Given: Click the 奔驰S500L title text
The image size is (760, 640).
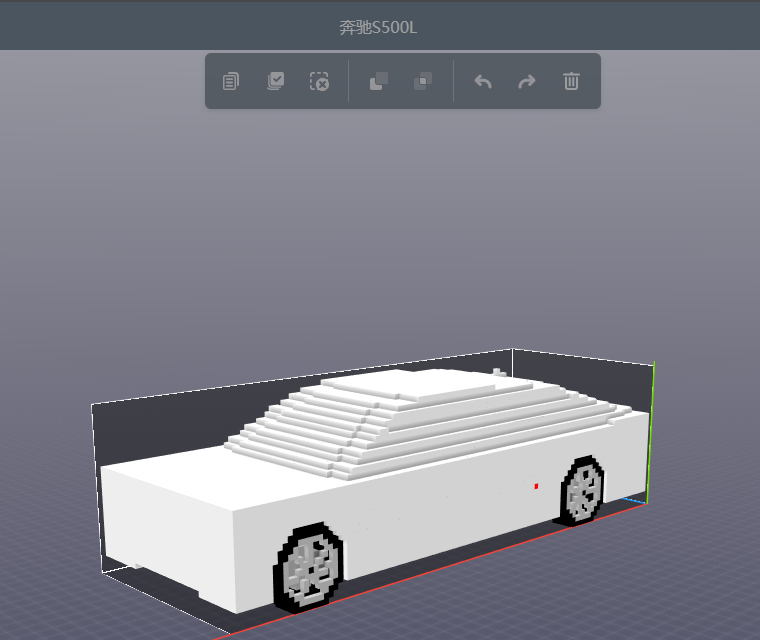Looking at the screenshot, I should pyautogui.click(x=378, y=28).
